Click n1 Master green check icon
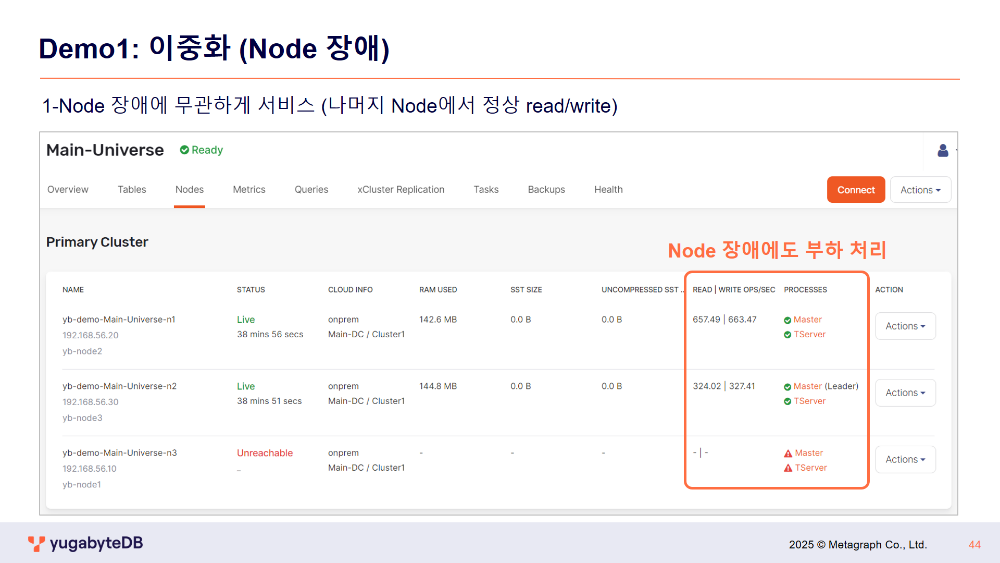Screen dimensions: 1000x563 (x=788, y=320)
